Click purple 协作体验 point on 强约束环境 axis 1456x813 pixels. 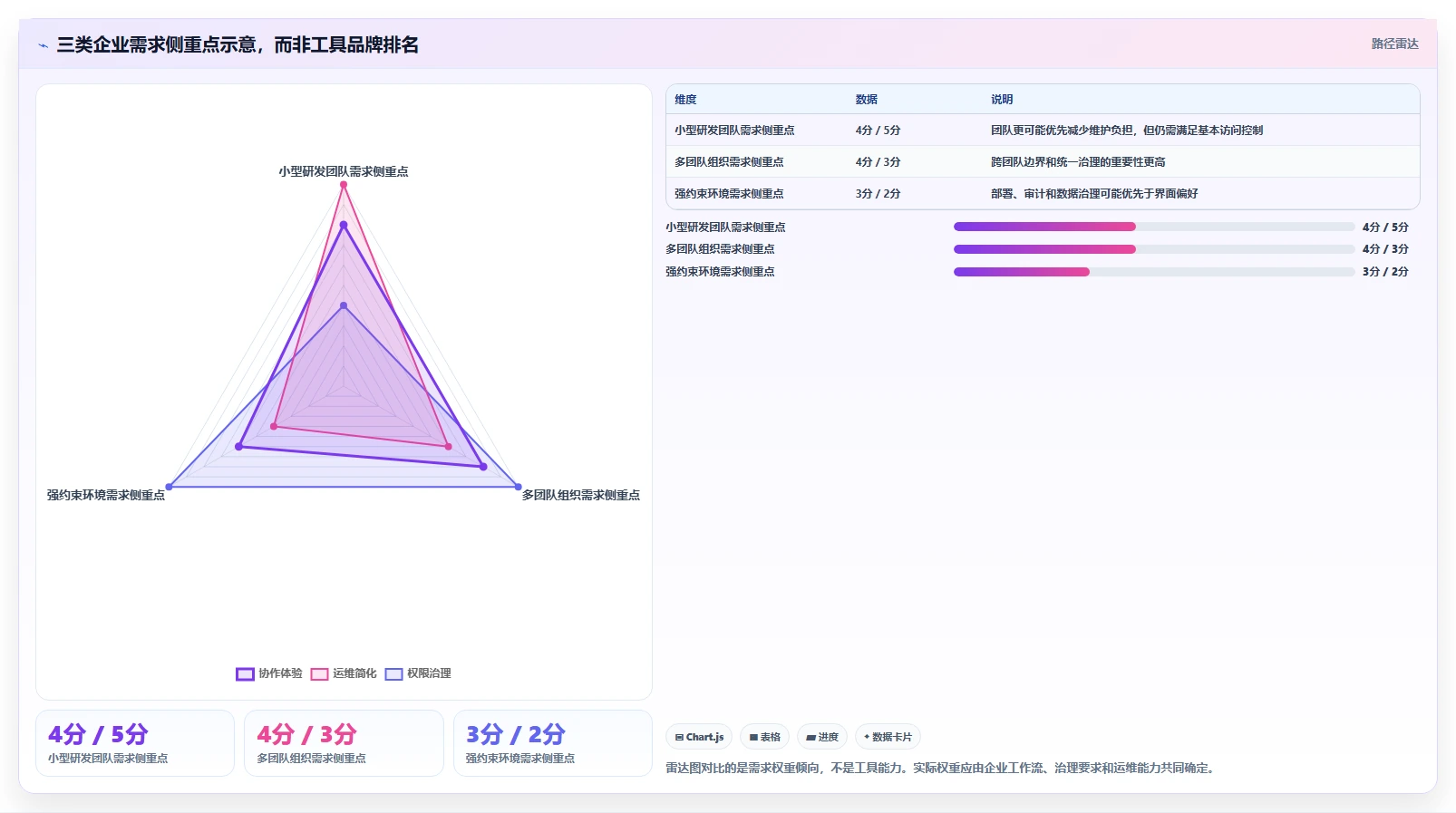239,447
